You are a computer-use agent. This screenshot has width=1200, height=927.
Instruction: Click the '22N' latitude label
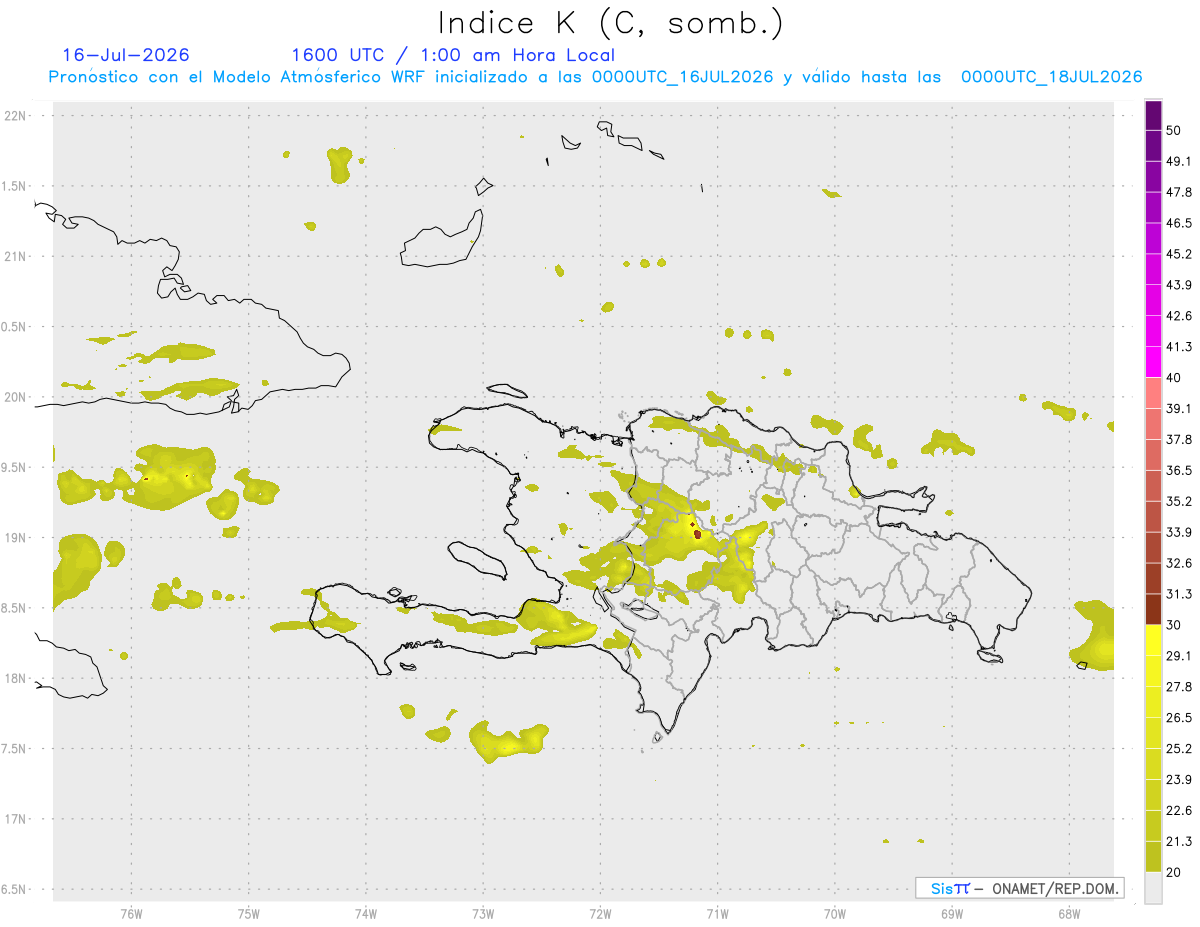pyautogui.click(x=16, y=115)
